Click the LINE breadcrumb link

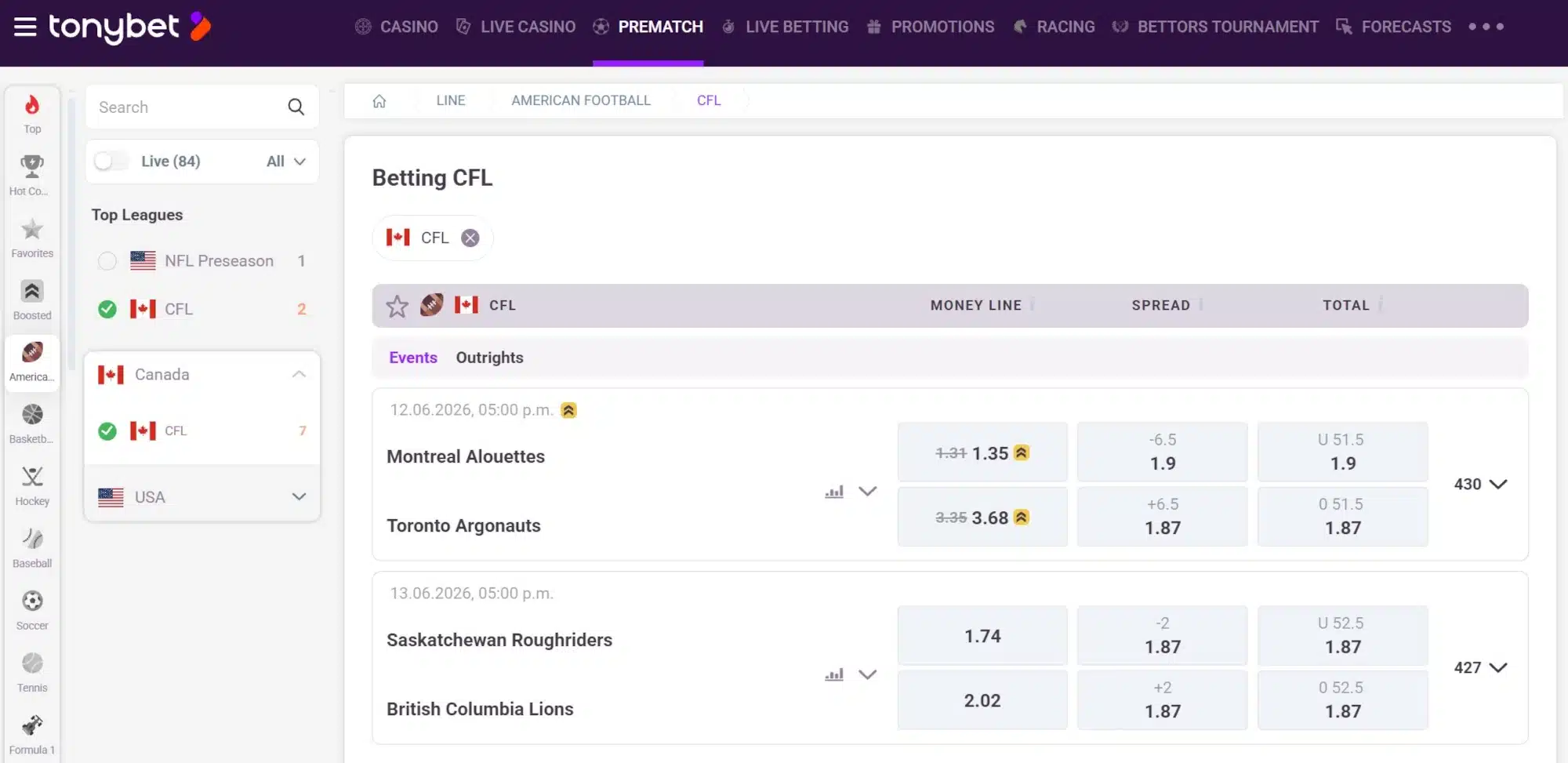coord(451,100)
